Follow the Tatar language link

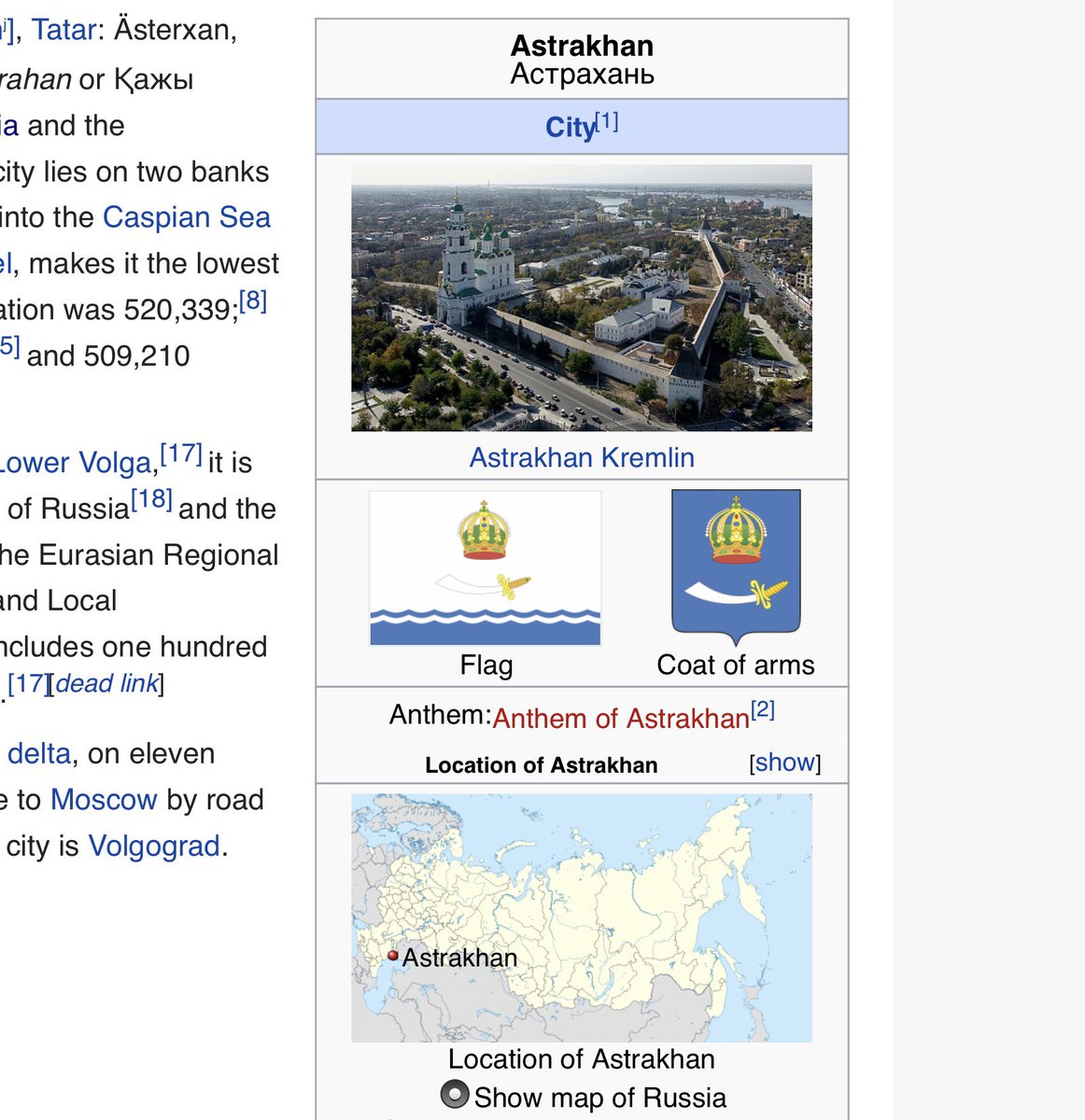tap(63, 30)
